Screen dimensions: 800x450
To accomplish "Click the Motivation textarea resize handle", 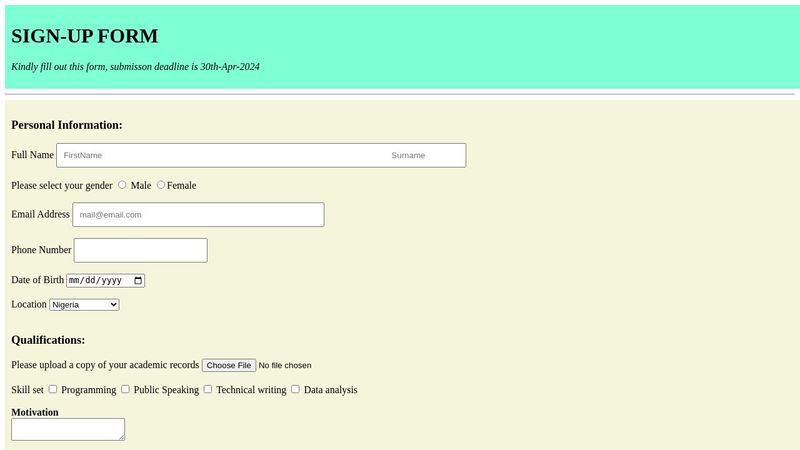I will [121, 437].
